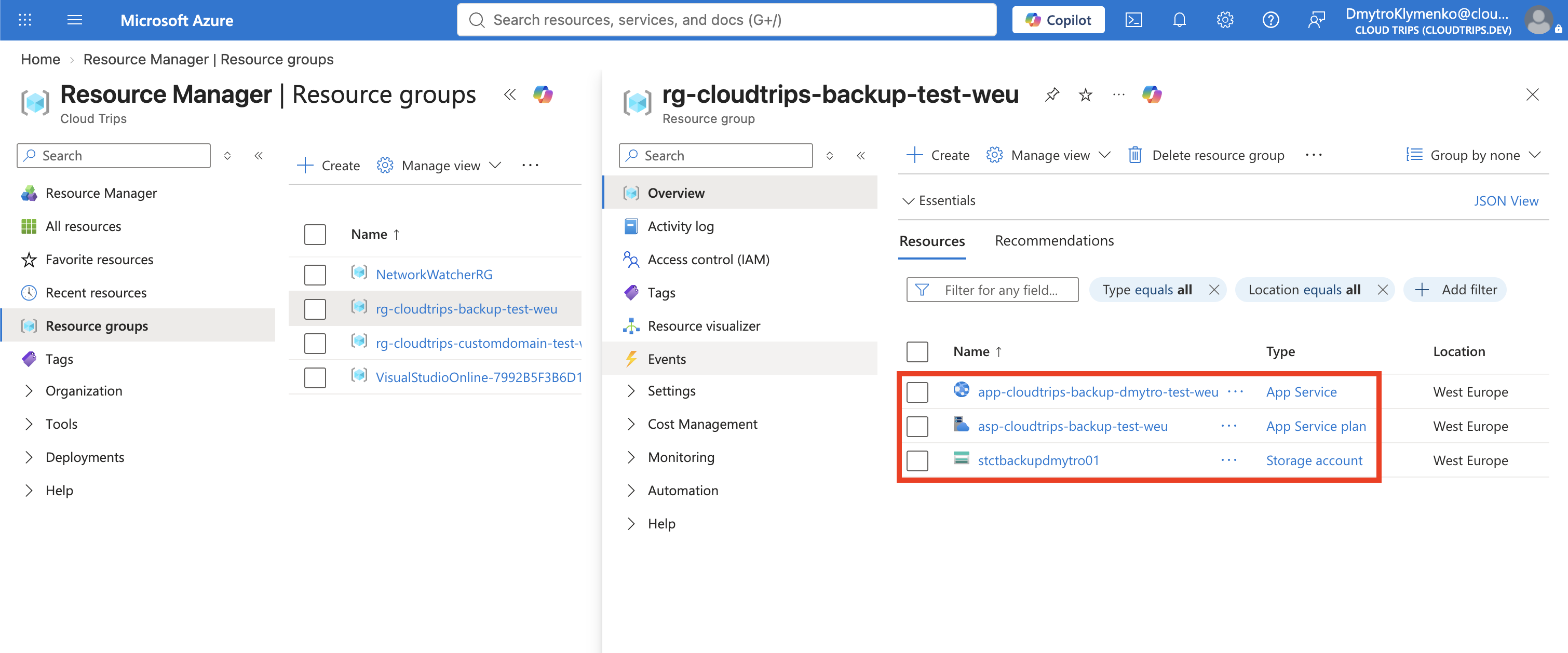Check the stctbackupdmytro01 checkbox
Screen dimensions: 1568x653
pyautogui.click(x=917, y=460)
